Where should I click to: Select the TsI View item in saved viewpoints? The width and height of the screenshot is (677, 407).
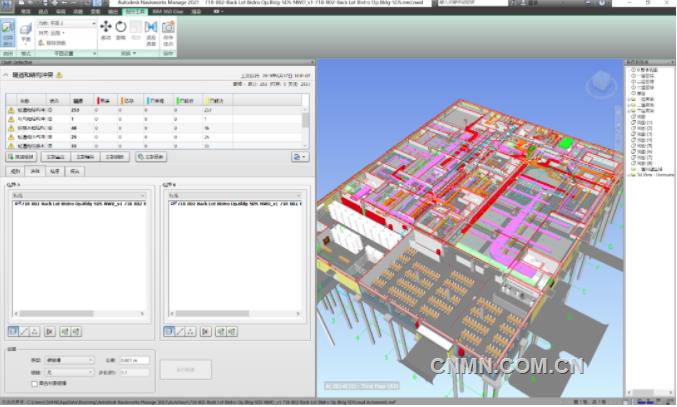(648, 174)
